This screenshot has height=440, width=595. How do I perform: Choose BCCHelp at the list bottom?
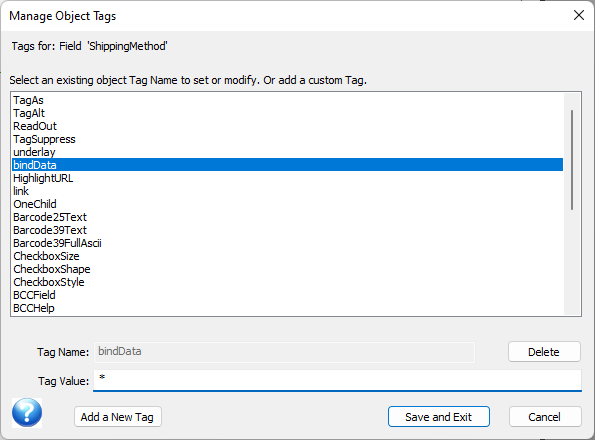click(287, 308)
